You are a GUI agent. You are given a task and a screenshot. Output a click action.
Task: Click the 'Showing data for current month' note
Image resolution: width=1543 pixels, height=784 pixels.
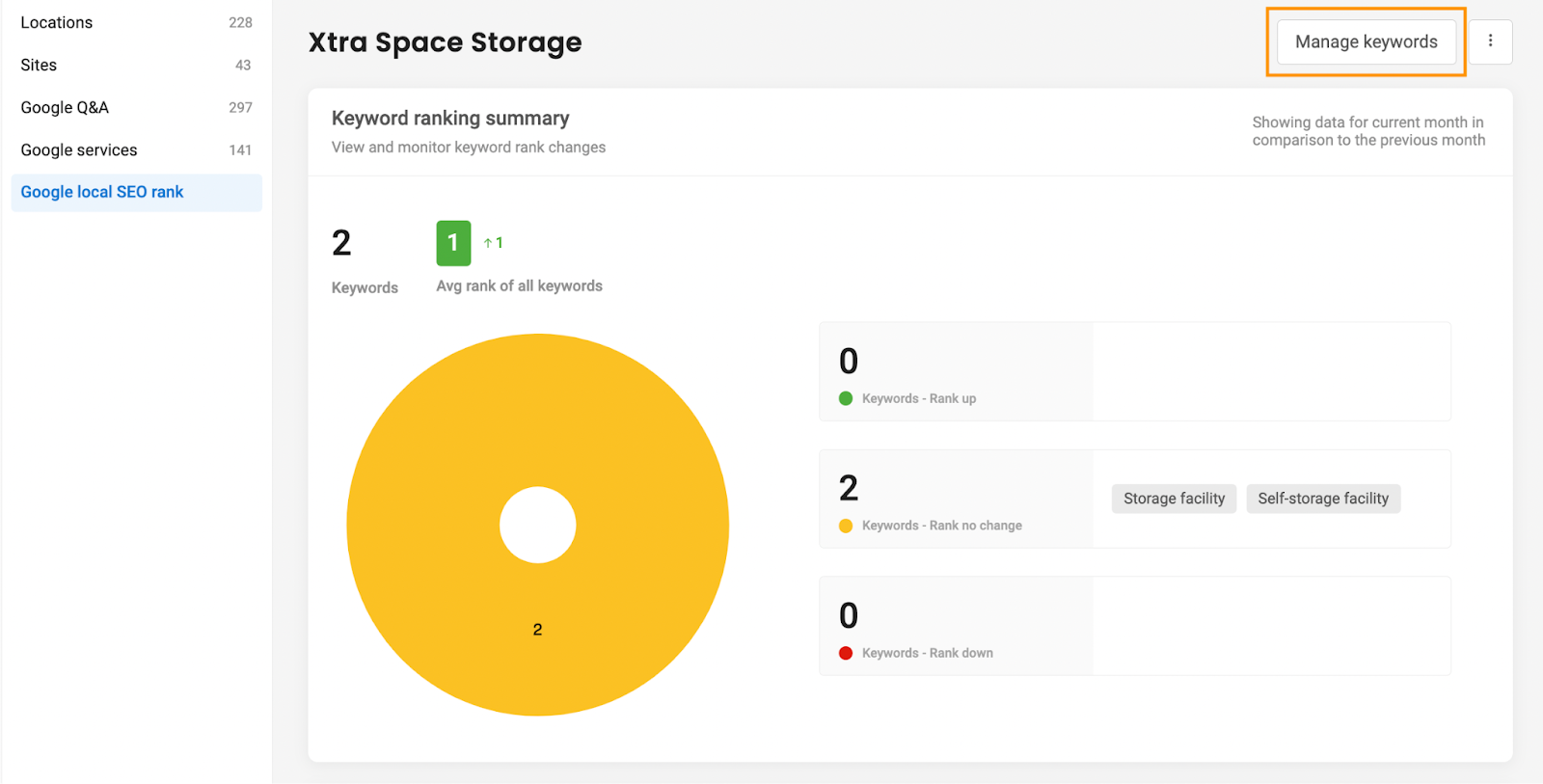point(1368,131)
